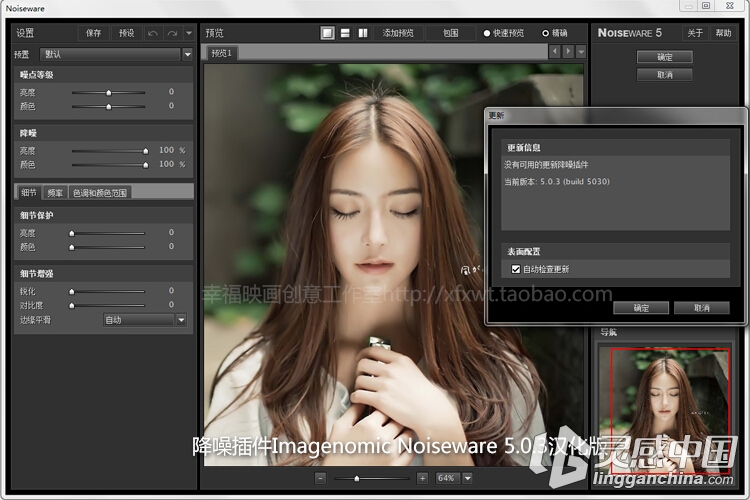The height and width of the screenshot is (500, 750).
Task: Switch to the 色调和颜色范围 tab
Action: tap(99, 193)
